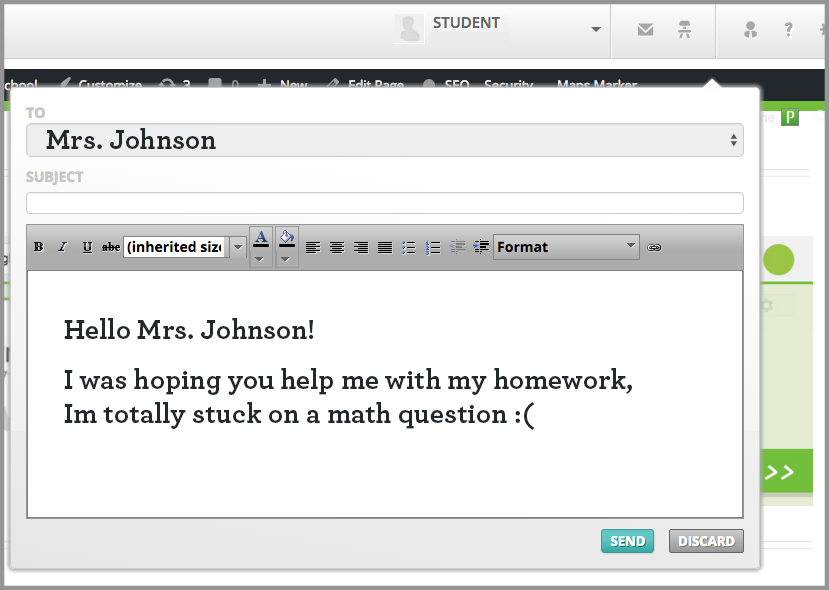Open the mail envelope icon in header
829x590 pixels.
646,30
